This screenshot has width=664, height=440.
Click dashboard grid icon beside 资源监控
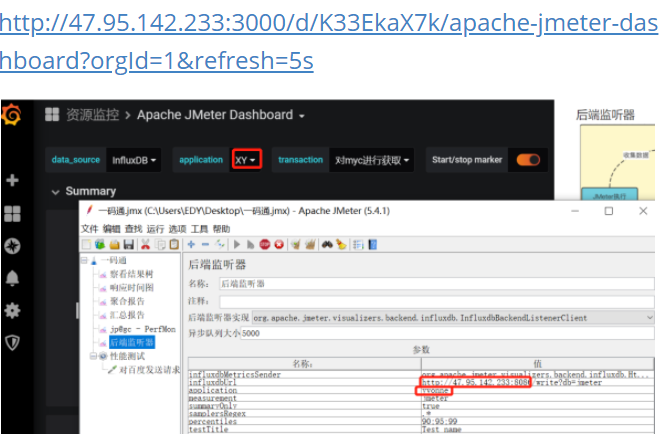tap(52, 114)
